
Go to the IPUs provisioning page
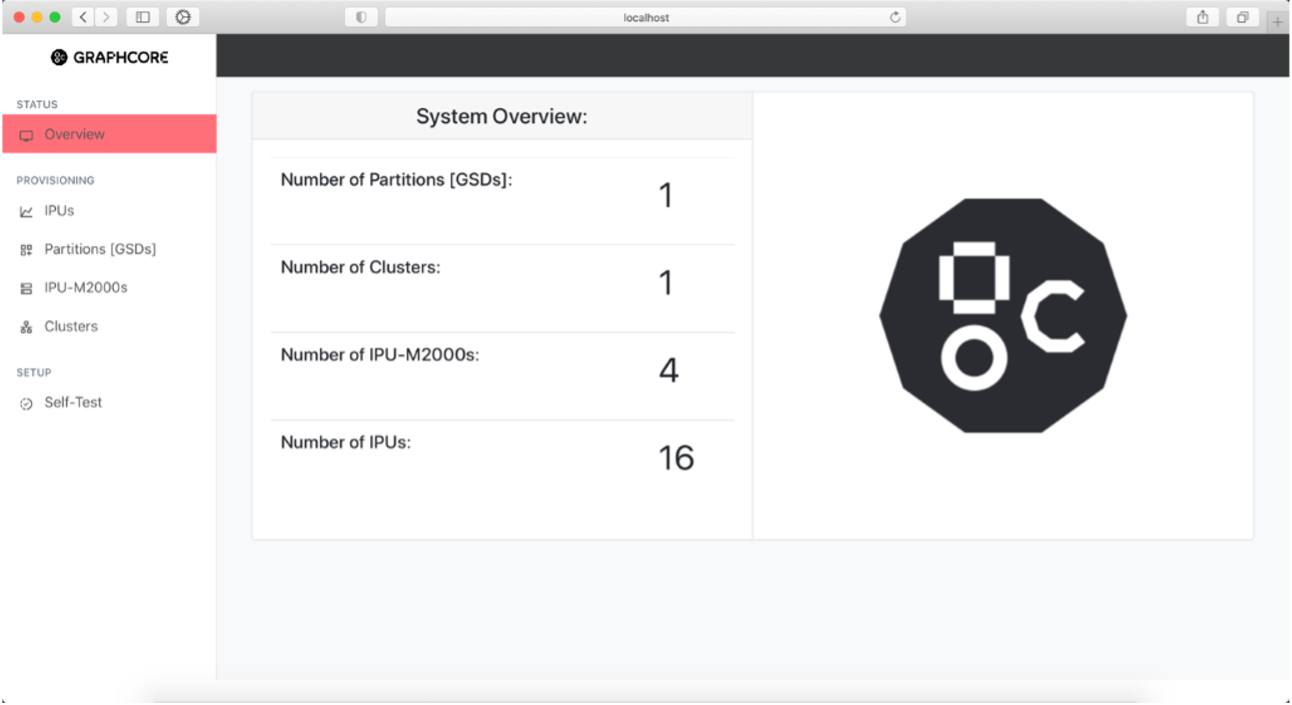(59, 211)
